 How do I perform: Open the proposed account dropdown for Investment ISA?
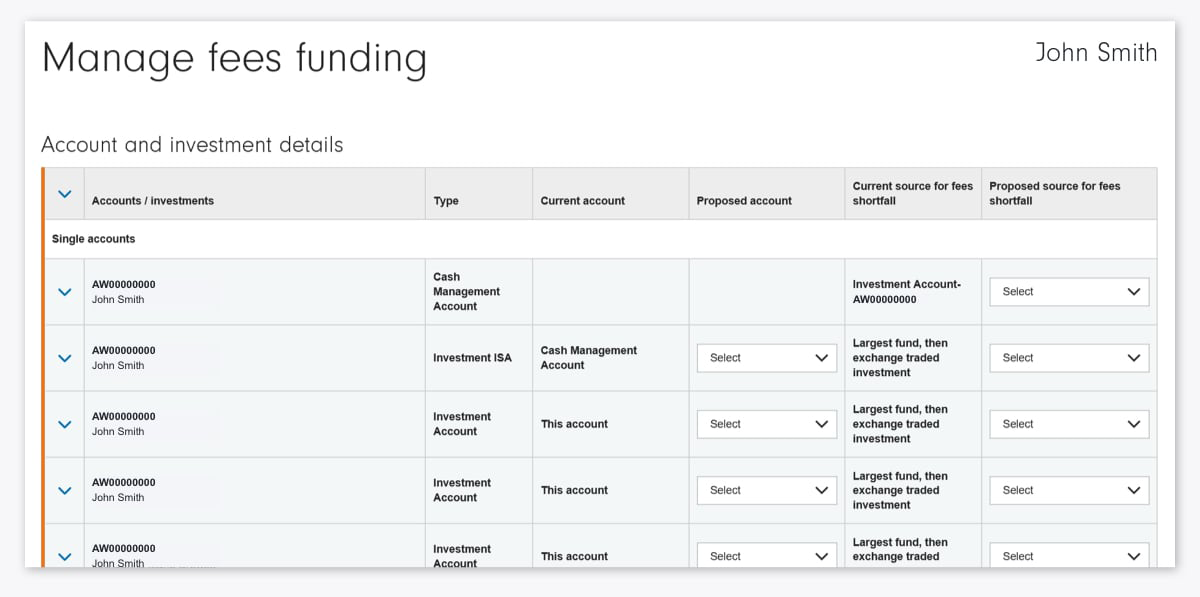[x=766, y=357]
